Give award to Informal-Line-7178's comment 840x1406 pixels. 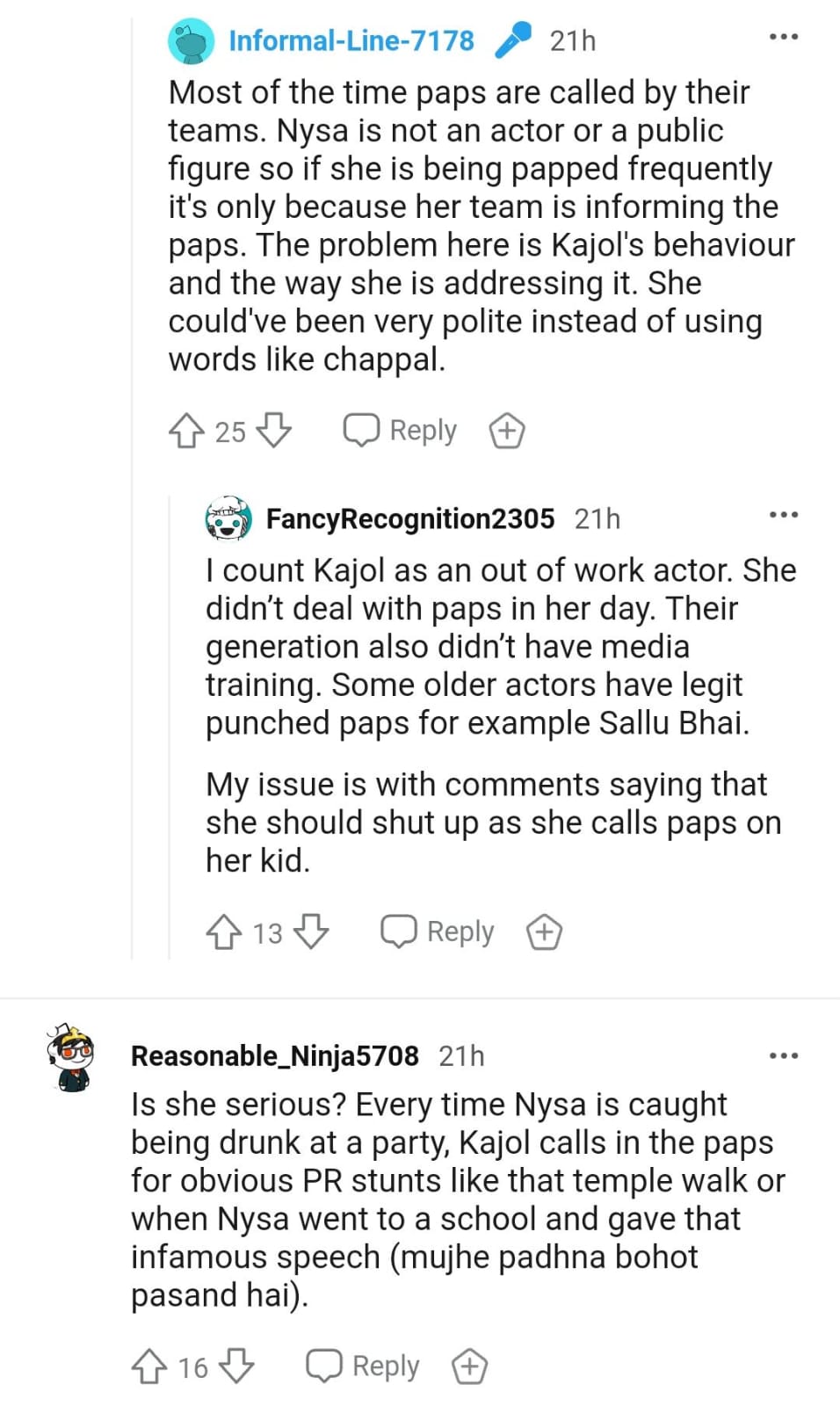coord(507,431)
